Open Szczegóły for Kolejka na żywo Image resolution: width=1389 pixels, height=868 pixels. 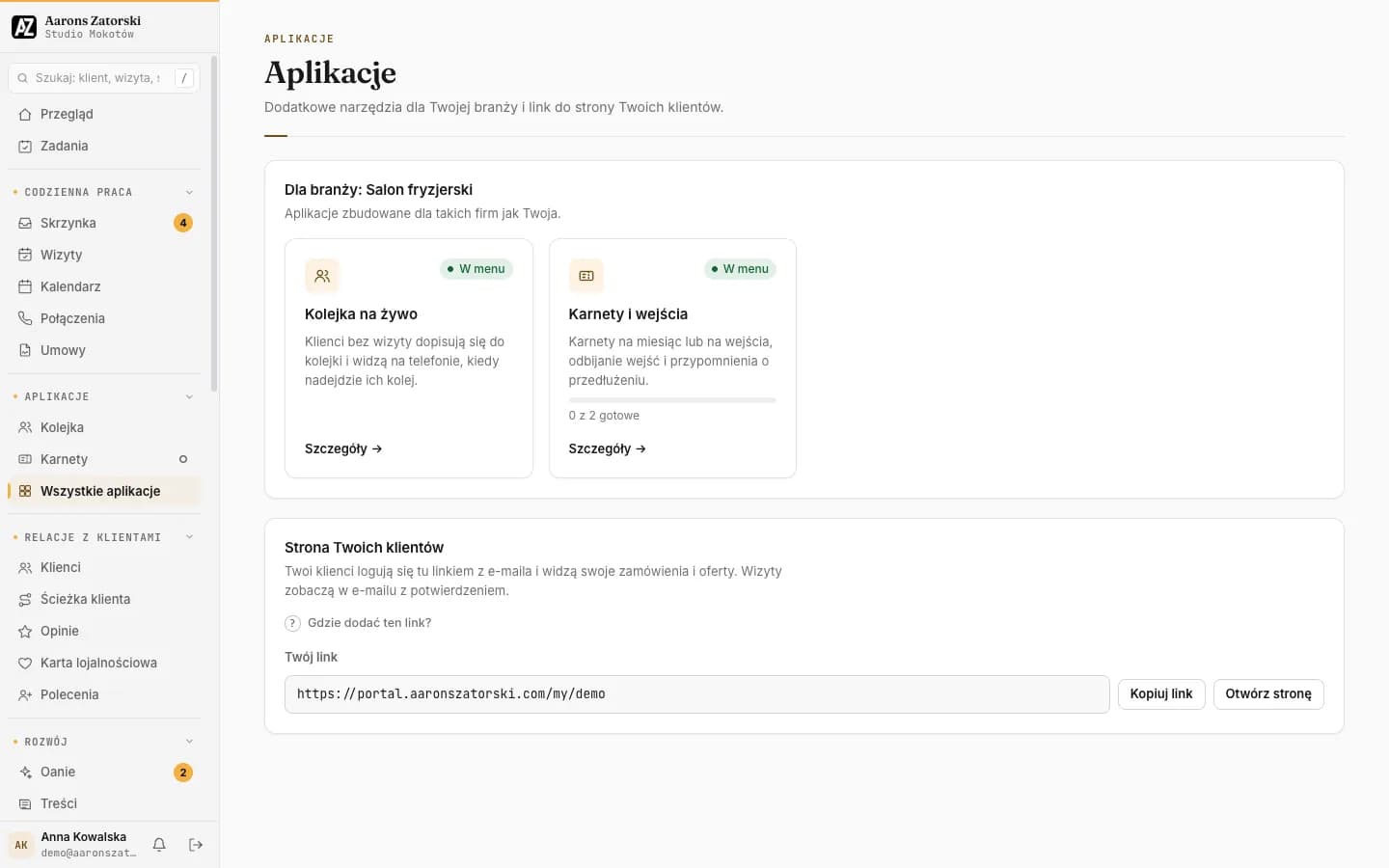(x=343, y=448)
